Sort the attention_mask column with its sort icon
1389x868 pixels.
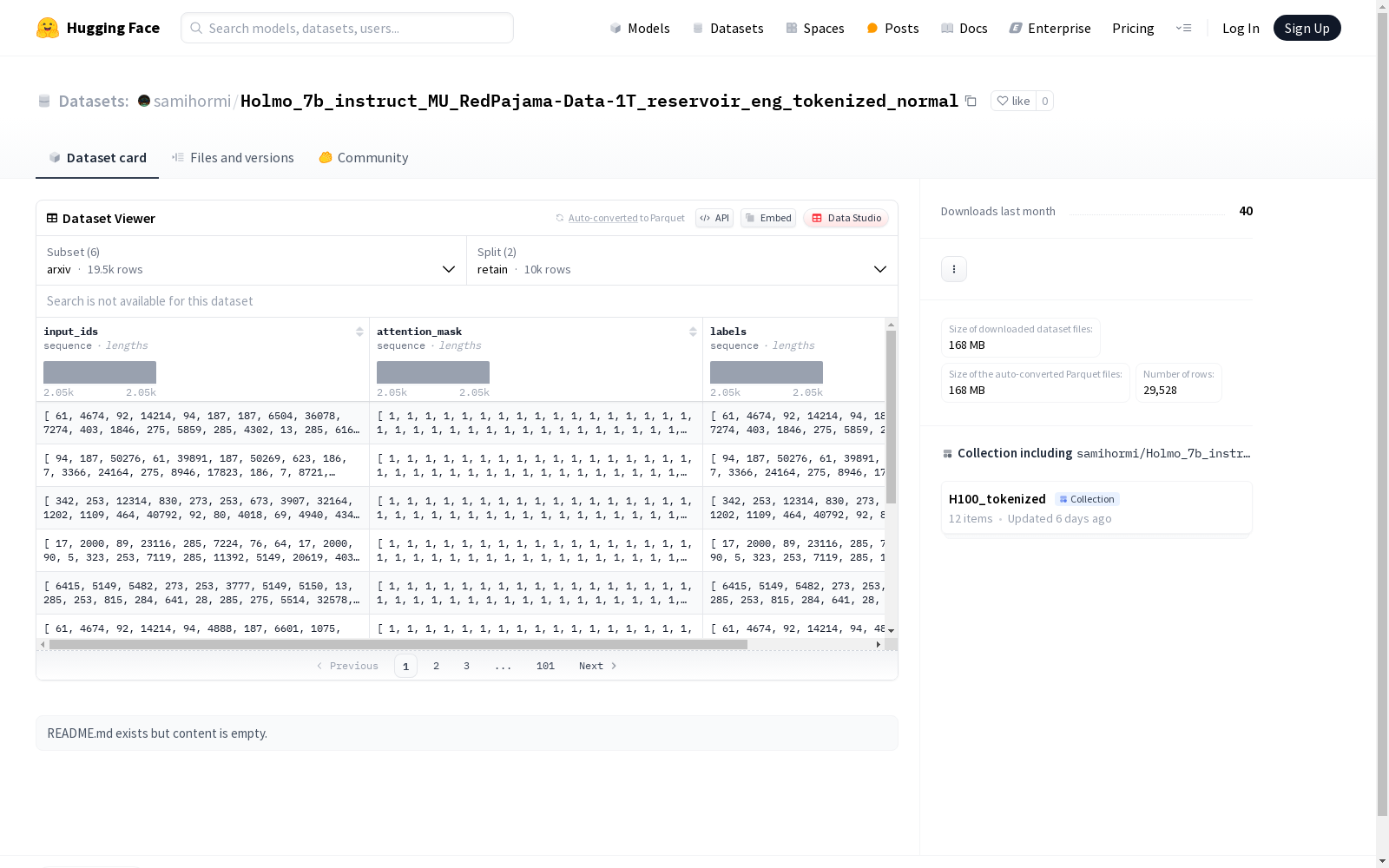pyautogui.click(x=693, y=332)
